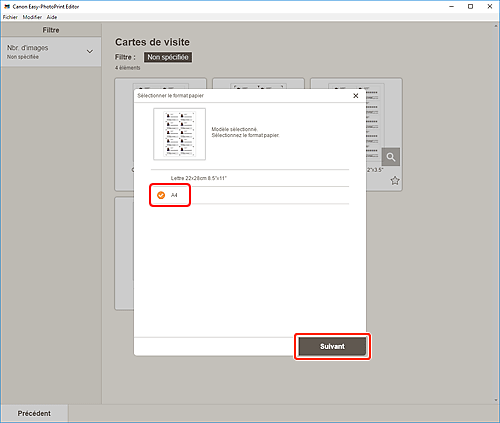Select the A4 paper format option
This screenshot has width=500, height=423.
[249, 195]
